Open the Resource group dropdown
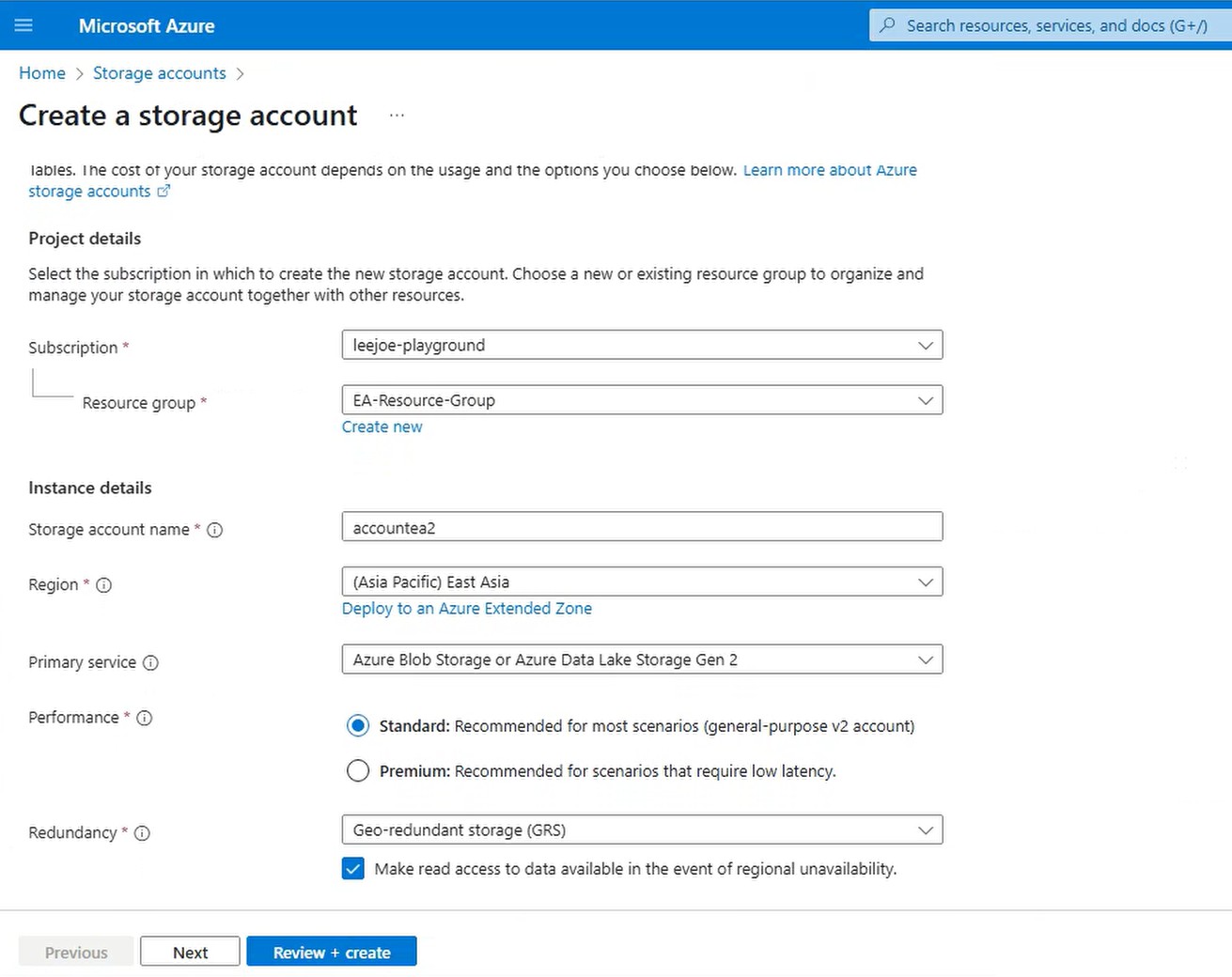 (x=642, y=400)
